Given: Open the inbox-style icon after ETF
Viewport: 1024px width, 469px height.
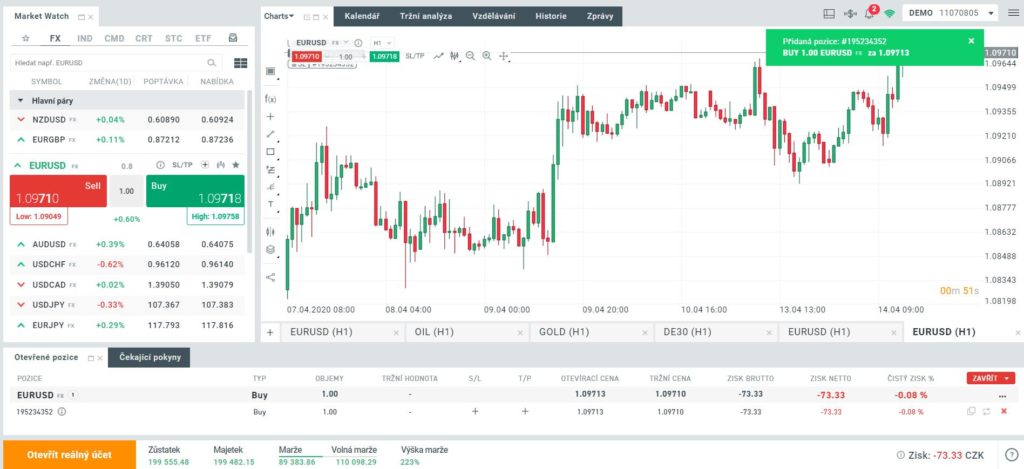Looking at the screenshot, I should [x=233, y=39].
